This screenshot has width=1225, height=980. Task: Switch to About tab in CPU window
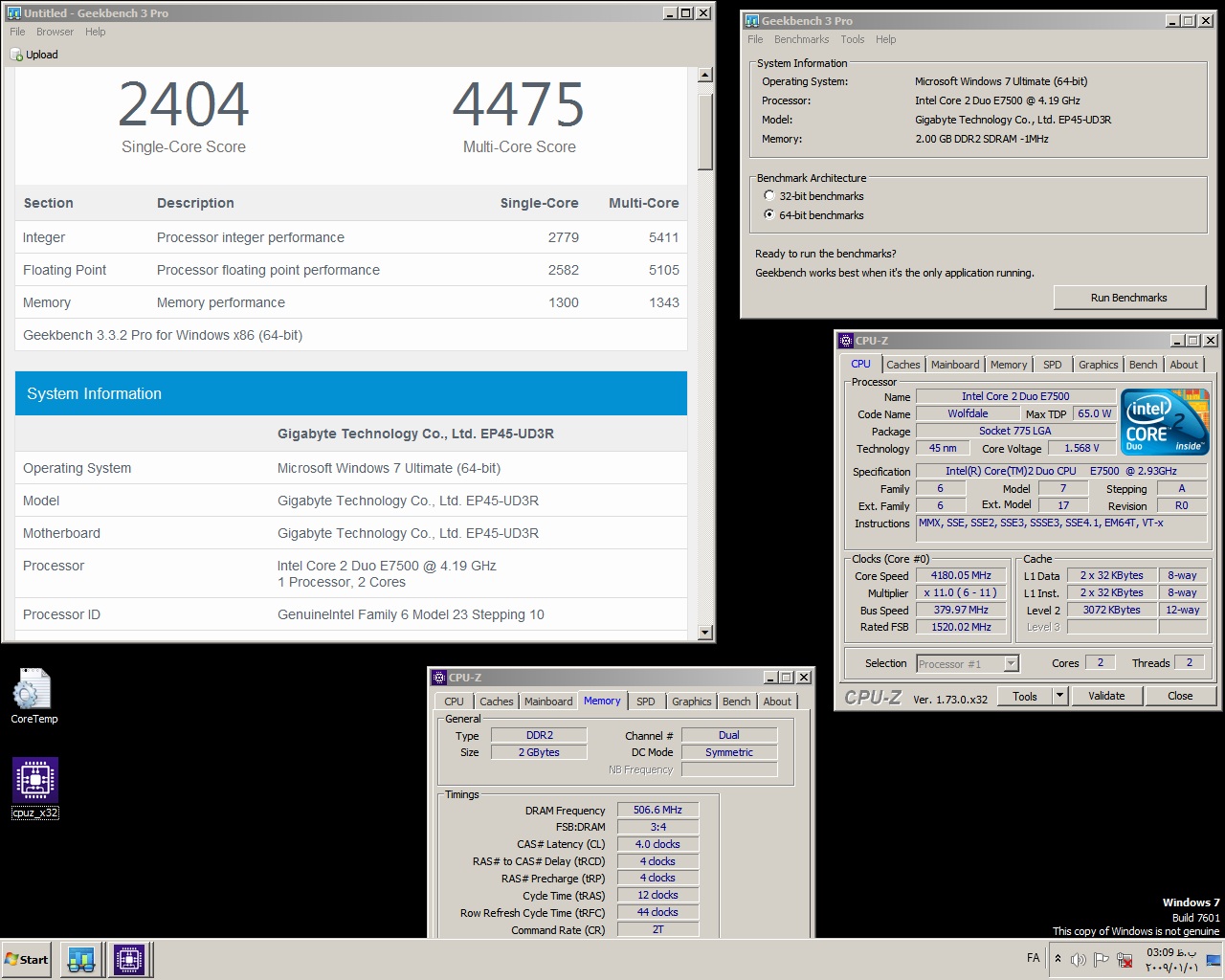[1184, 365]
